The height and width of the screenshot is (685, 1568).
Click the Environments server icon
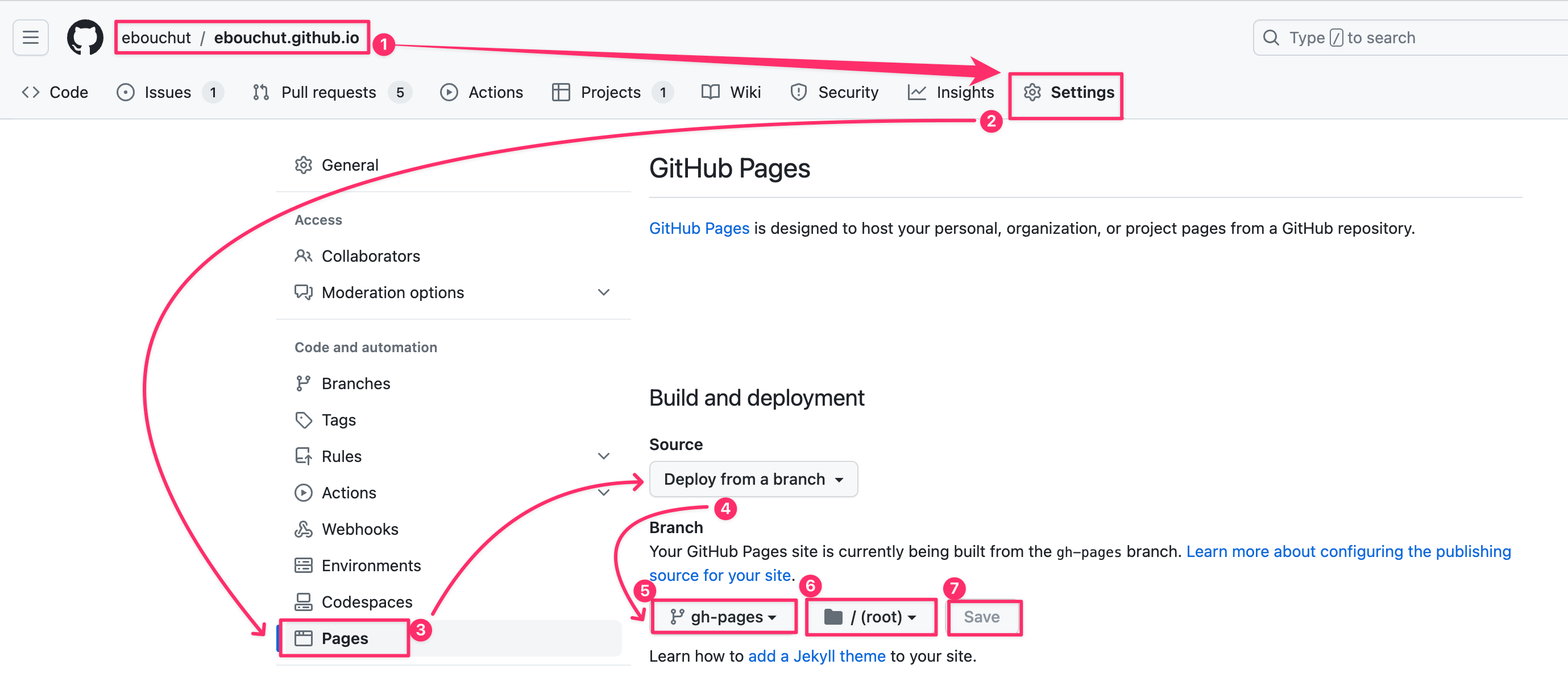303,565
